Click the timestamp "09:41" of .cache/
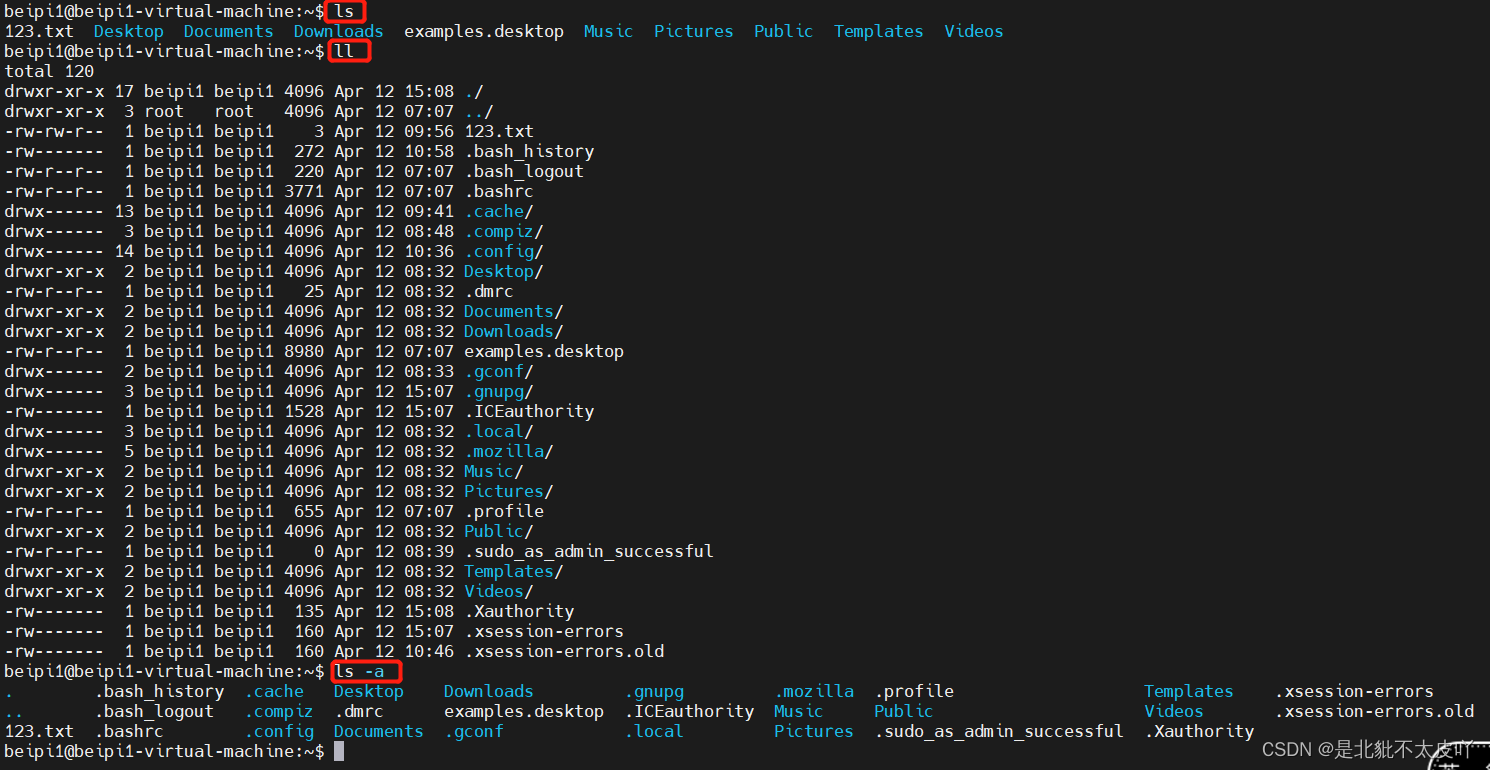Screen dimensions: 1490x770 (429, 211)
